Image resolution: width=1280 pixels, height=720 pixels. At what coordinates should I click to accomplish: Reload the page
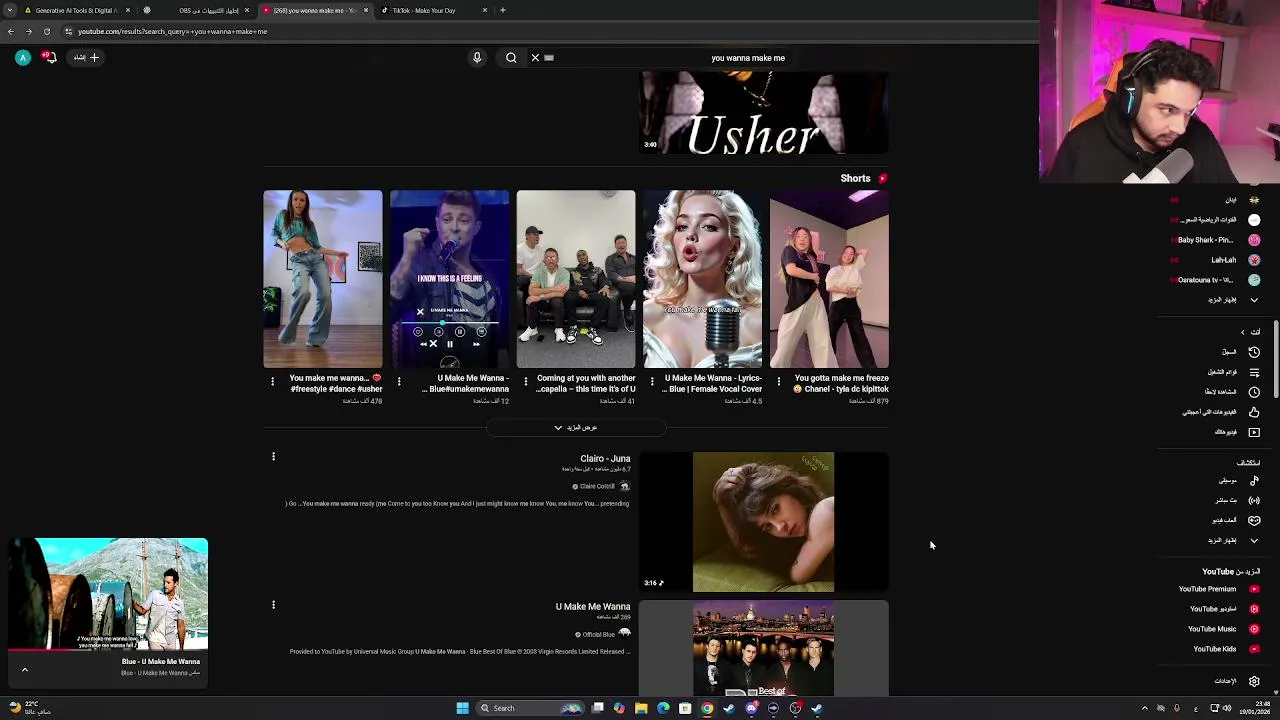click(x=47, y=31)
